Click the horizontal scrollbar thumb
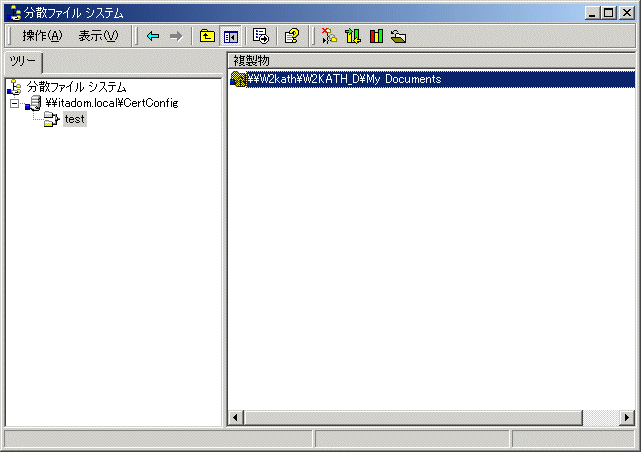Image resolution: width=641 pixels, height=452 pixels. 413,418
